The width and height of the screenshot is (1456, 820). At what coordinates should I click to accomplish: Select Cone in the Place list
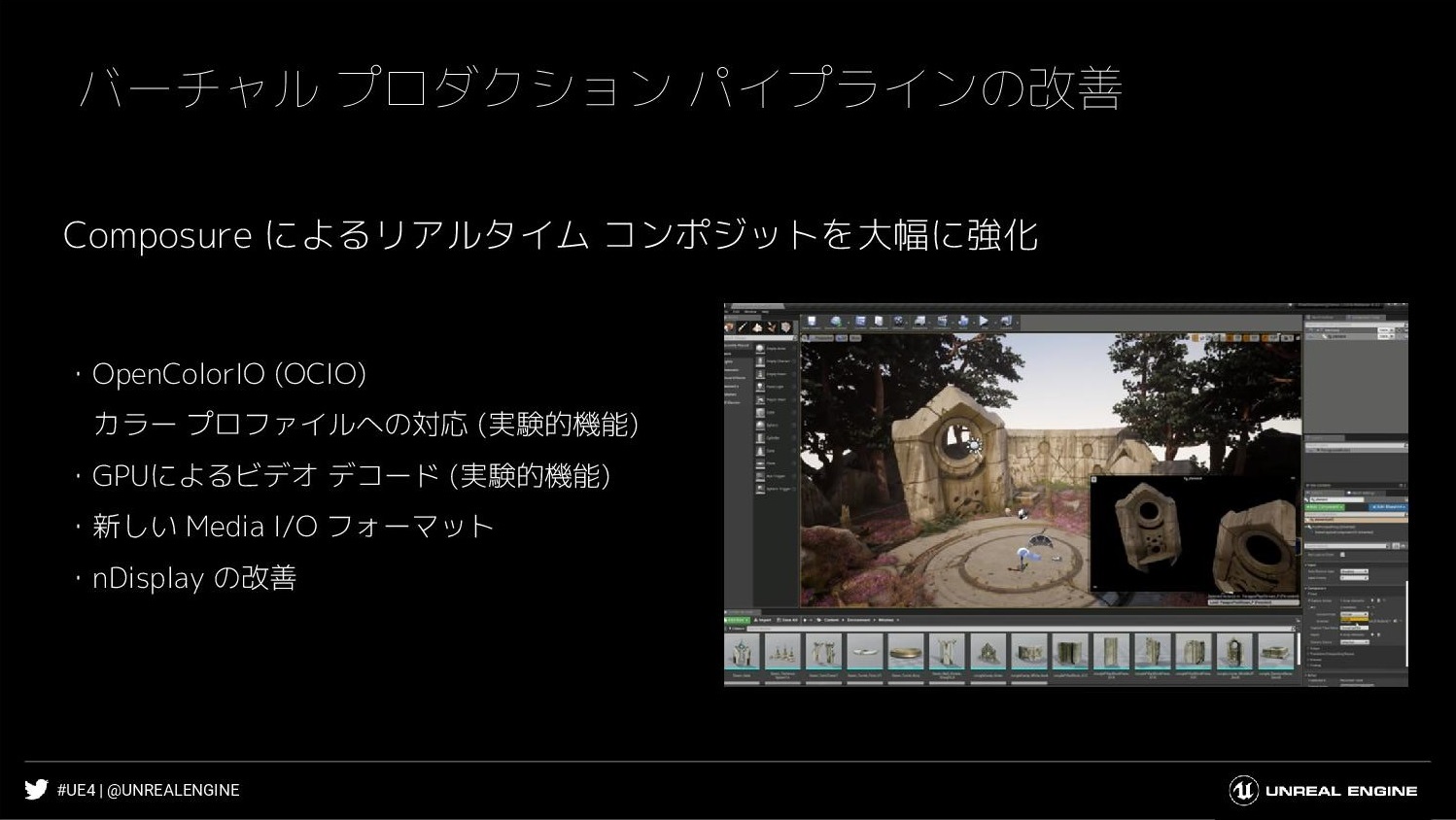[776, 451]
